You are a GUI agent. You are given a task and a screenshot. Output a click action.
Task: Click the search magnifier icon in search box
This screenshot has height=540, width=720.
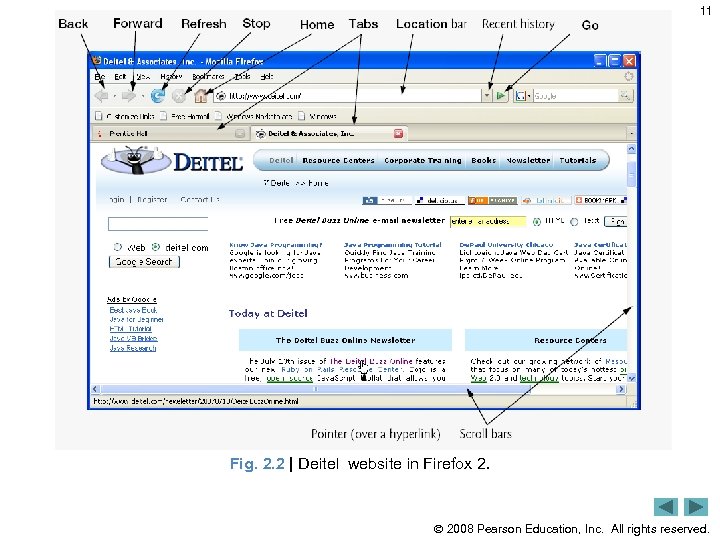(625, 96)
